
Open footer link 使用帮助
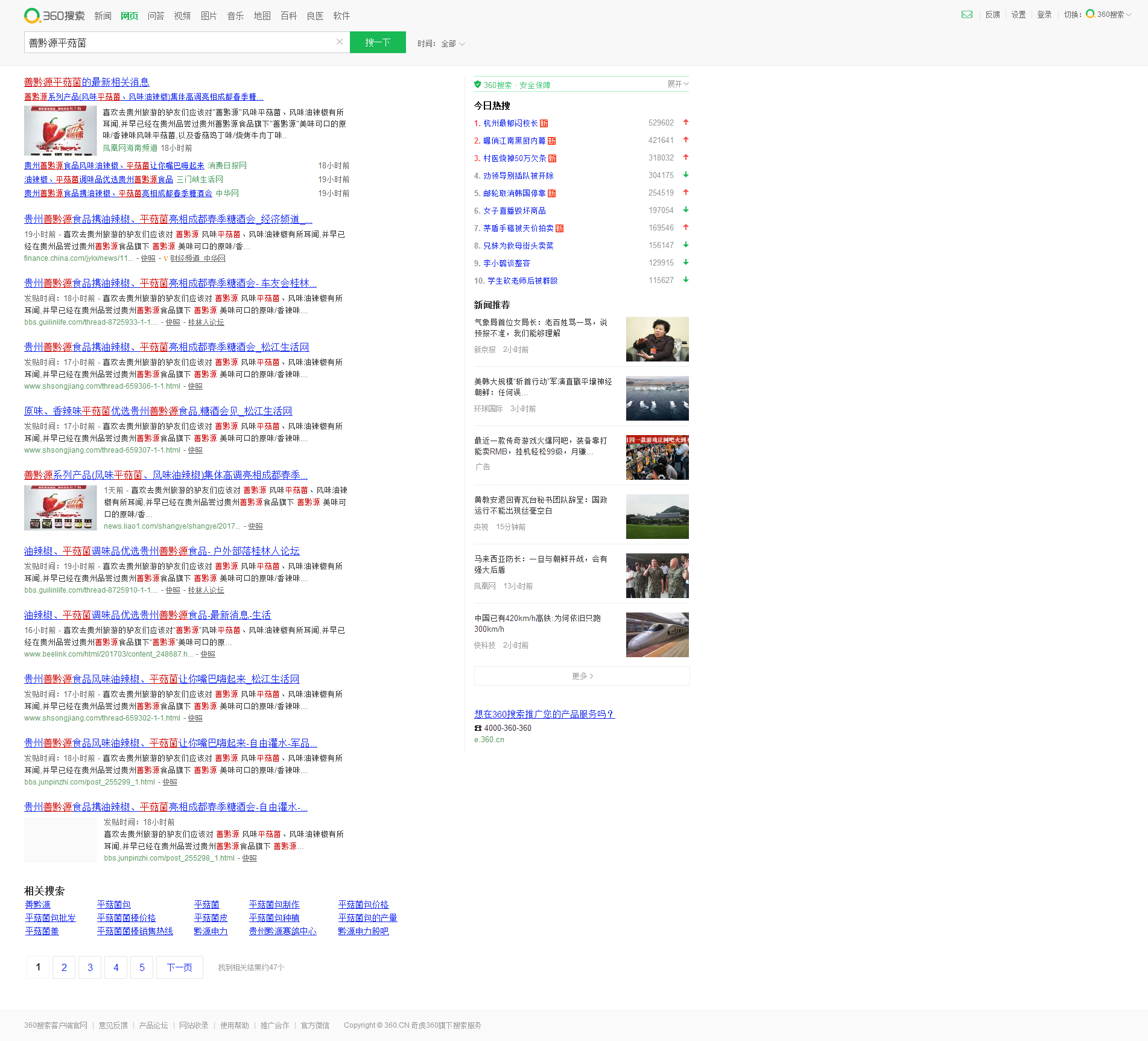(234, 1025)
